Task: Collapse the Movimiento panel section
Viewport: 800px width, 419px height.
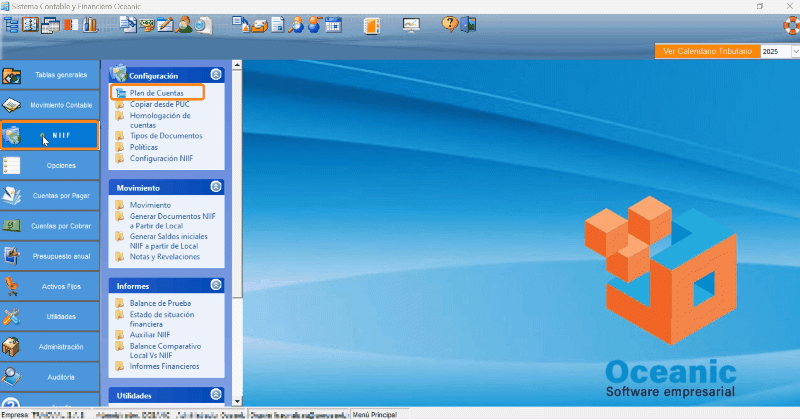Action: [216, 187]
